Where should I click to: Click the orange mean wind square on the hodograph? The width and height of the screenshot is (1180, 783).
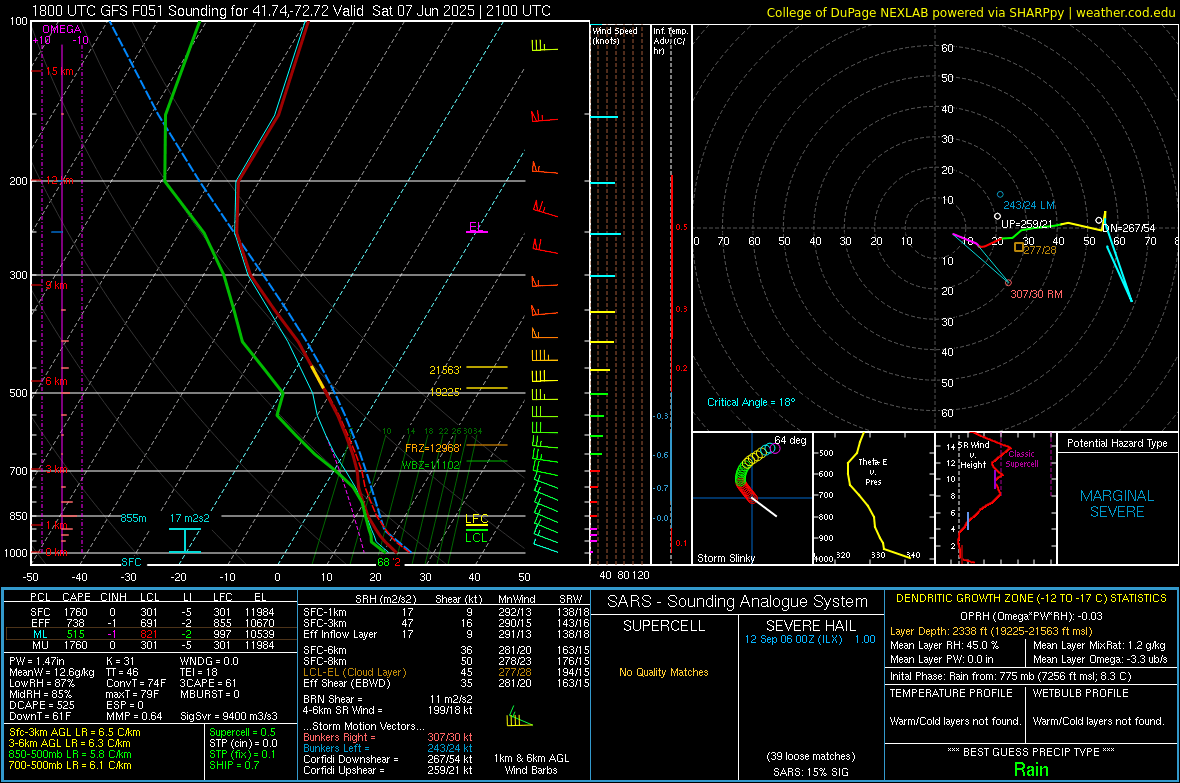pyautogui.click(x=1019, y=247)
